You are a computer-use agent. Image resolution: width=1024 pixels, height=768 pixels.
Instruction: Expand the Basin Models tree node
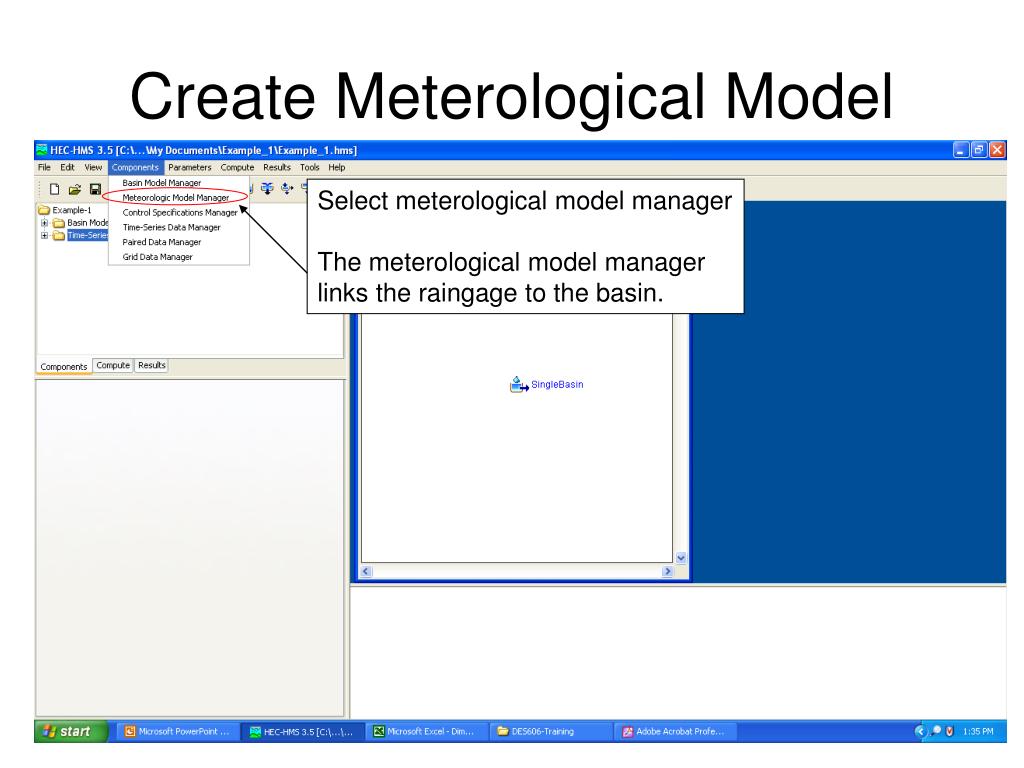44,223
